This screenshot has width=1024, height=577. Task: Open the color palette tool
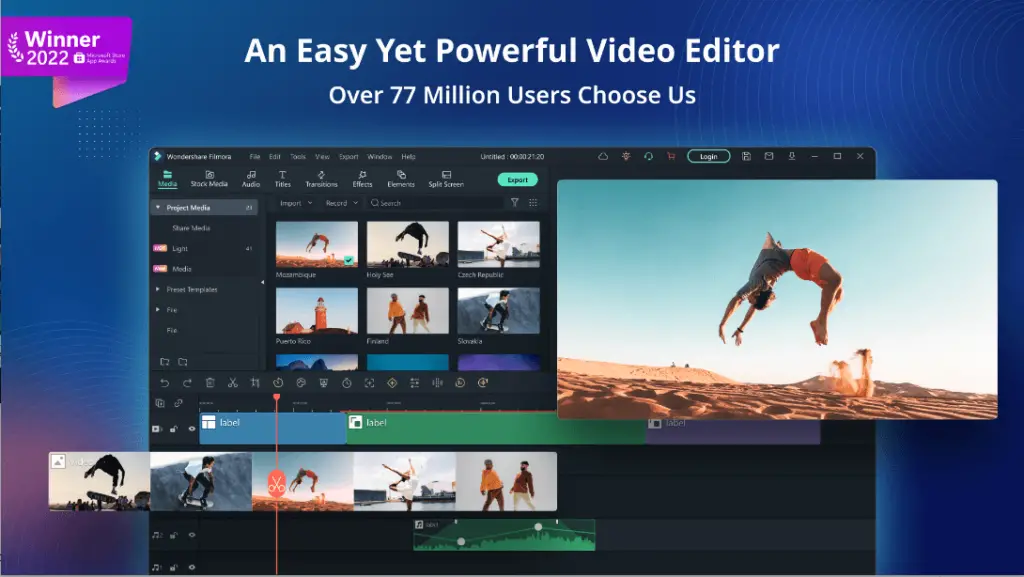point(301,383)
